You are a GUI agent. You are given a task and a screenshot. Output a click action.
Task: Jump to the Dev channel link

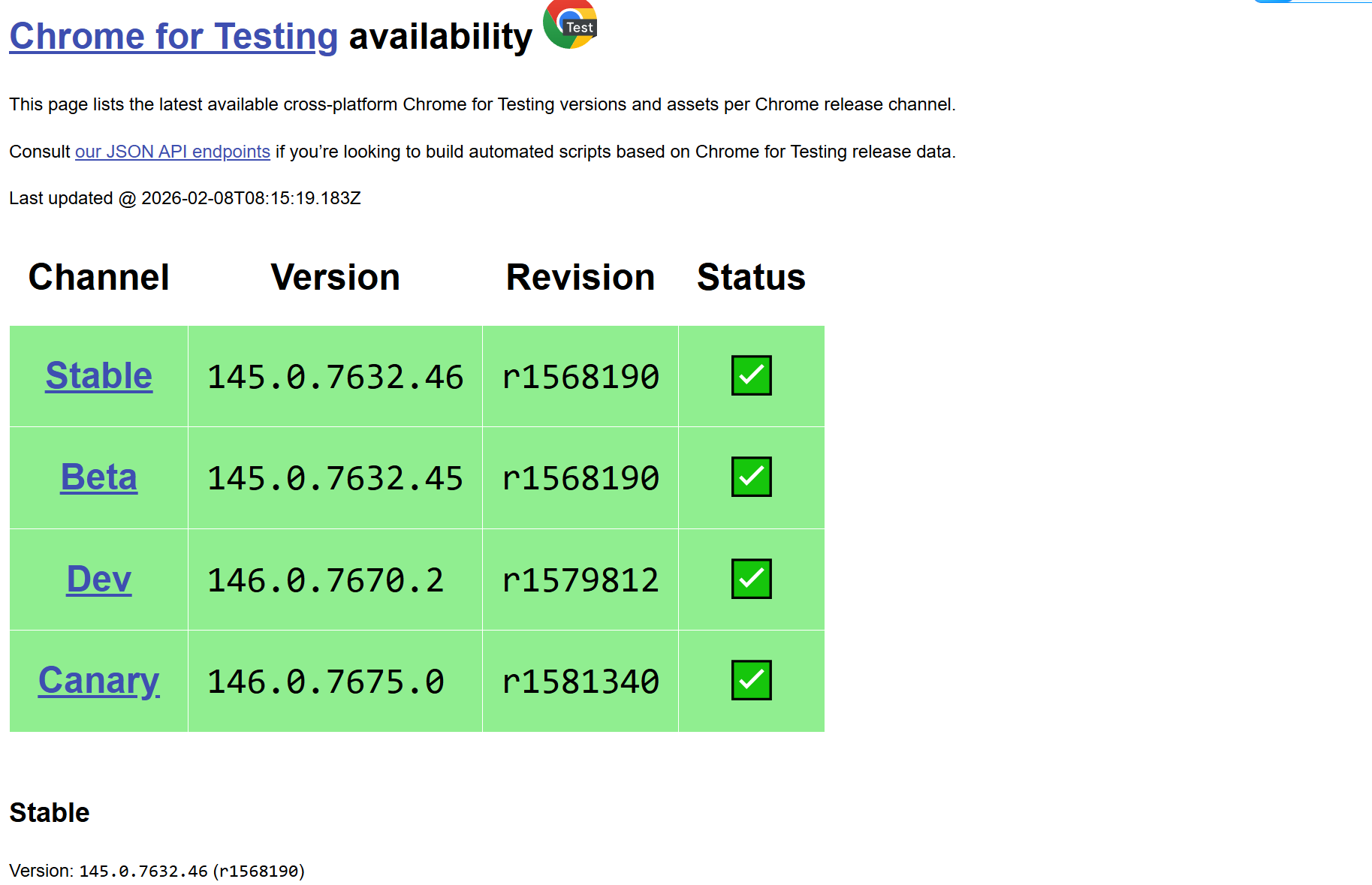[x=98, y=579]
